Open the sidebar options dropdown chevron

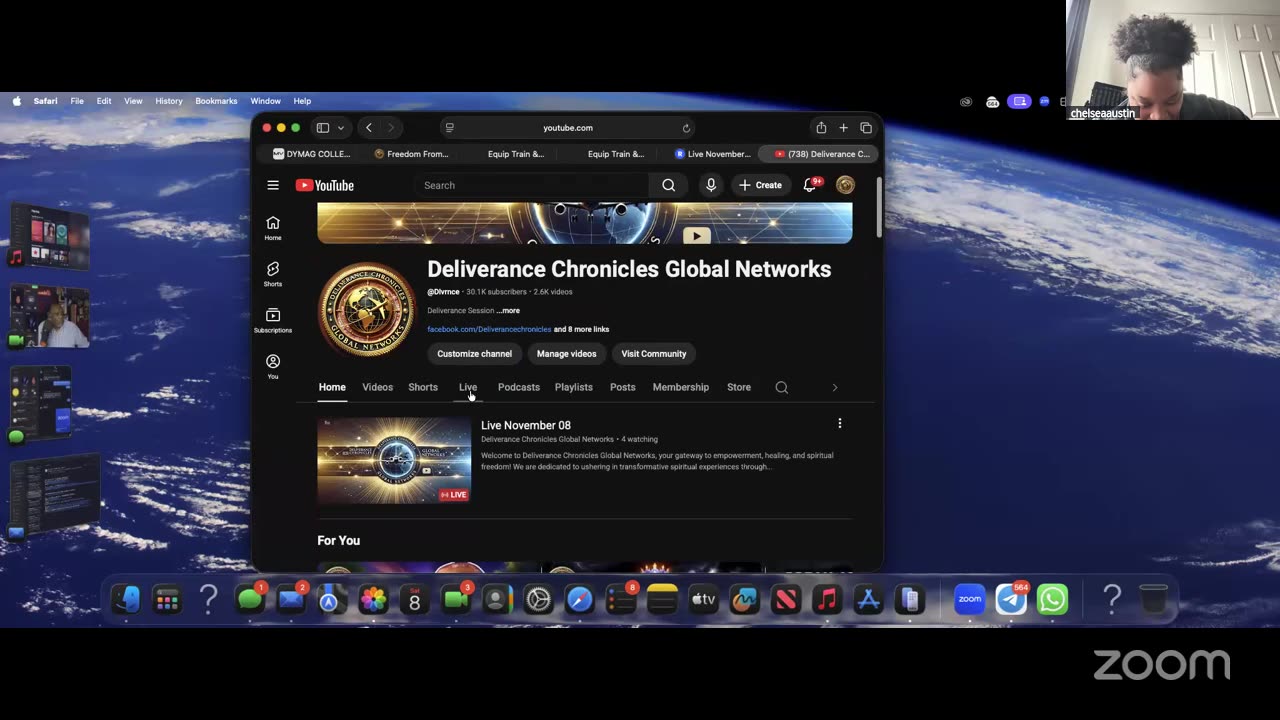tap(341, 128)
